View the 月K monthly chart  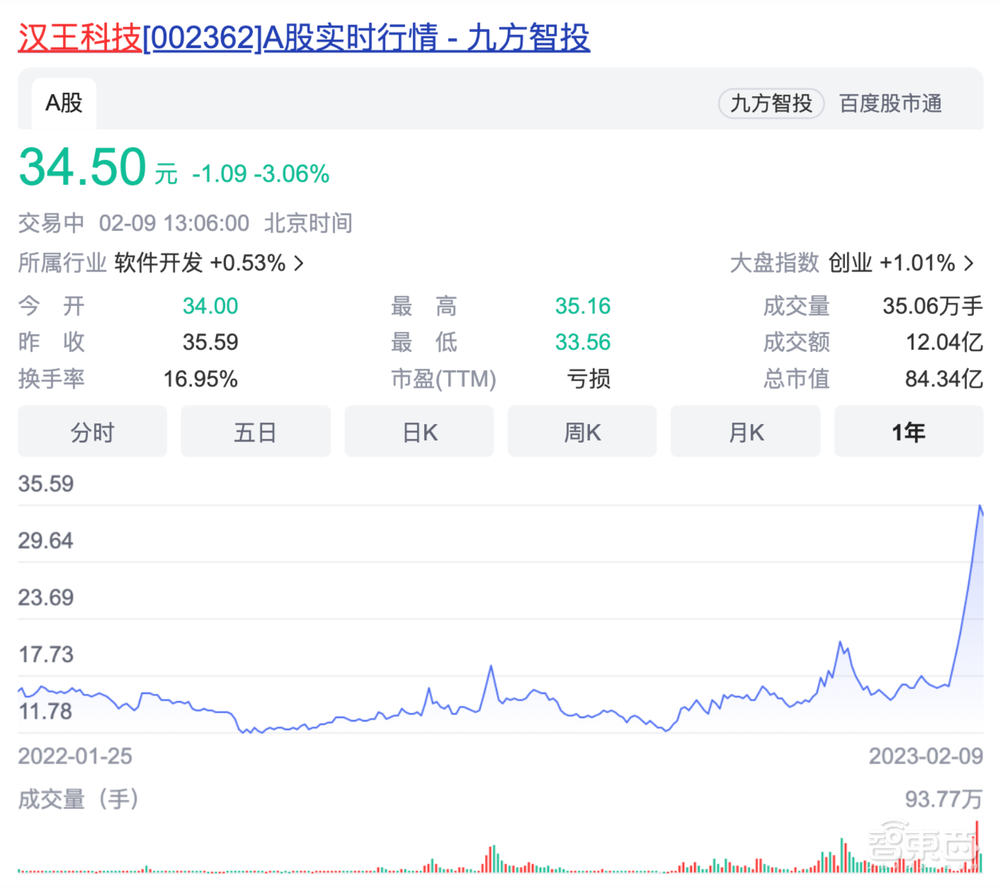[745, 431]
